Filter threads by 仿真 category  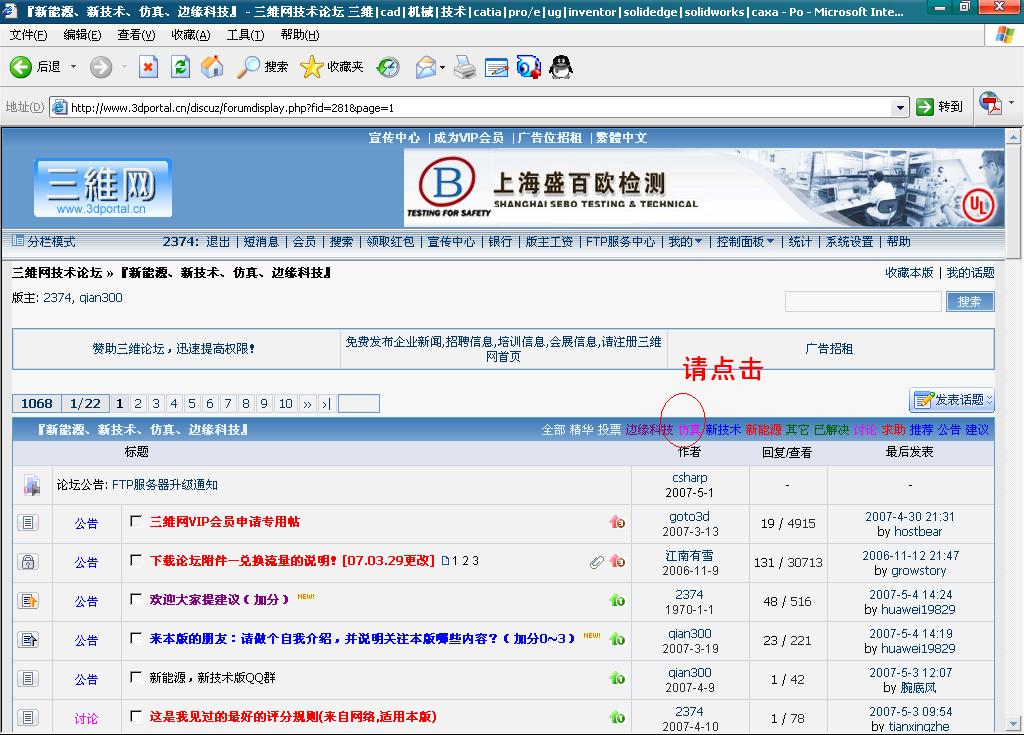point(689,430)
